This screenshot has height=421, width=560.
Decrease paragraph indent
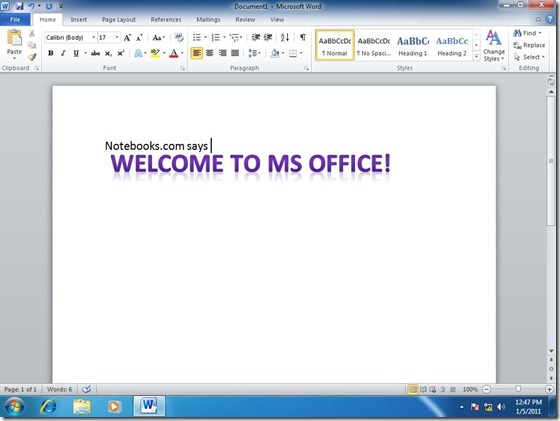click(x=256, y=37)
